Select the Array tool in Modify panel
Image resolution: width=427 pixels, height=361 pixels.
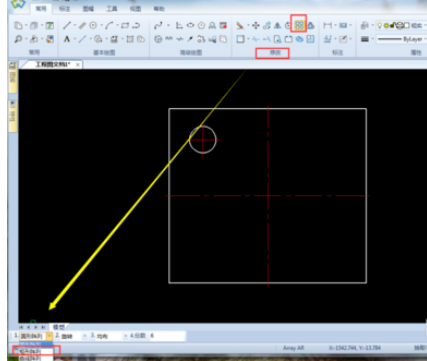click(299, 25)
